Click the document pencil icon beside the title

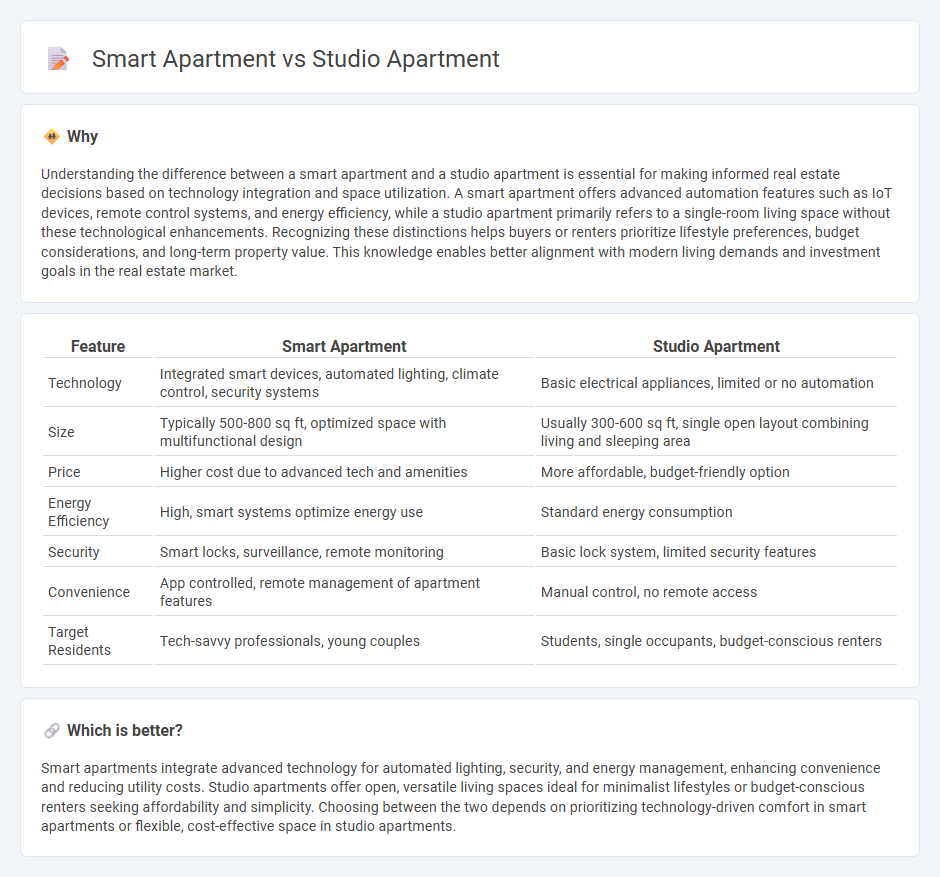pyautogui.click(x=58, y=59)
